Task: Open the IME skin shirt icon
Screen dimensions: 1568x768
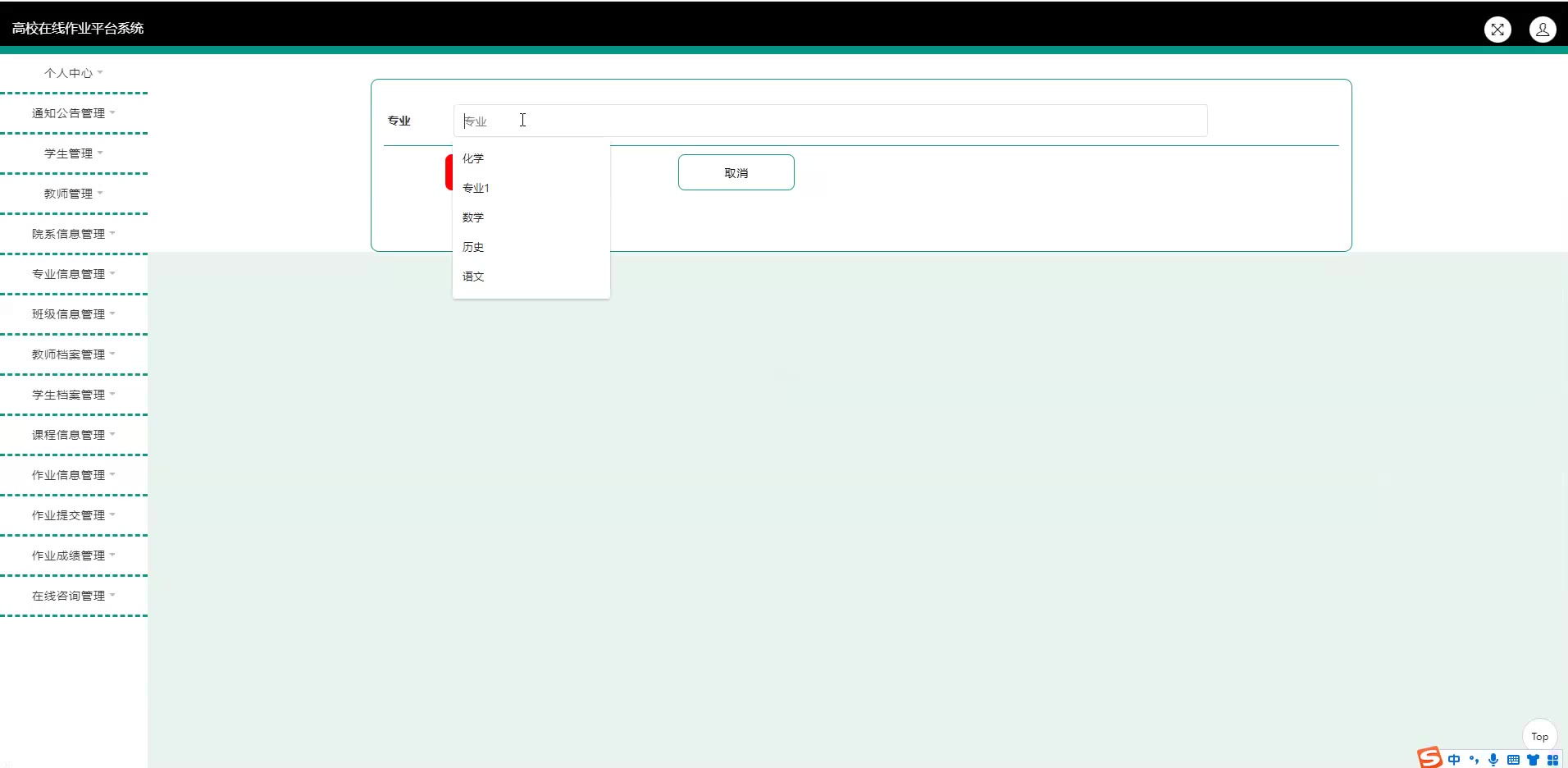Action: [x=1533, y=760]
